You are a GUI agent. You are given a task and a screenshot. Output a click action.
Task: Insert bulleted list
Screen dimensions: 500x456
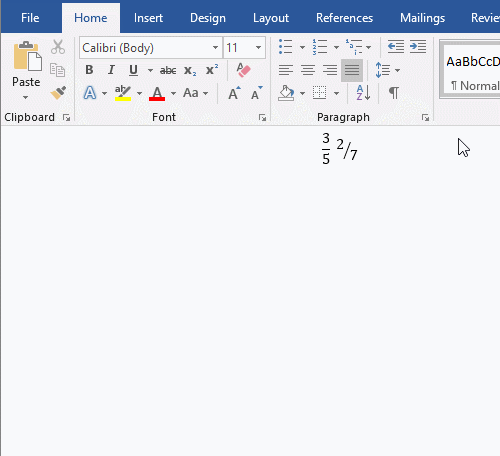coord(286,47)
